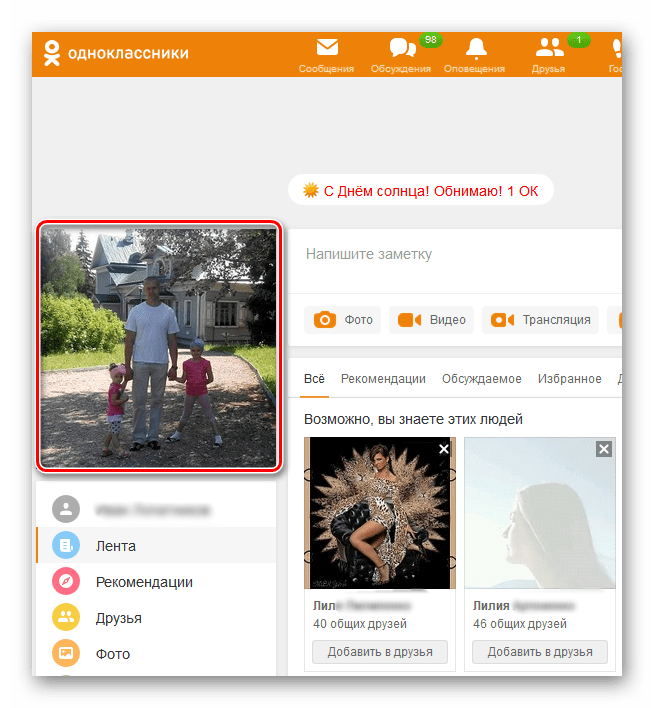Open Друзья people icon in top bar
654x708 pixels.
coord(549,47)
